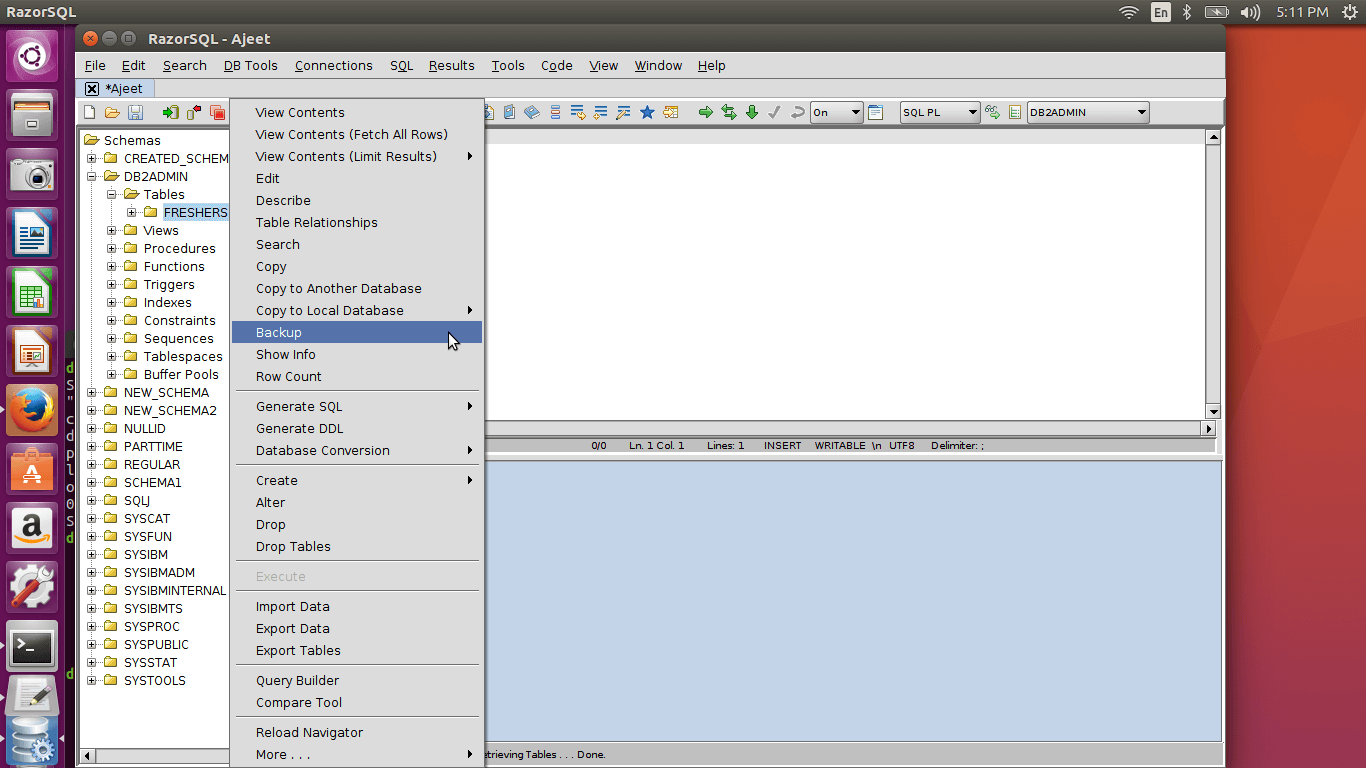
Task: Select Export Data in context menu
Action: click(292, 629)
